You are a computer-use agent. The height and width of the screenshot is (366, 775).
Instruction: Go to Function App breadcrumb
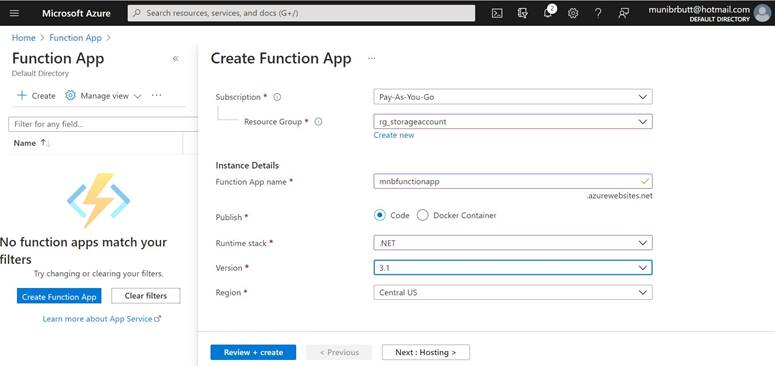(x=75, y=38)
